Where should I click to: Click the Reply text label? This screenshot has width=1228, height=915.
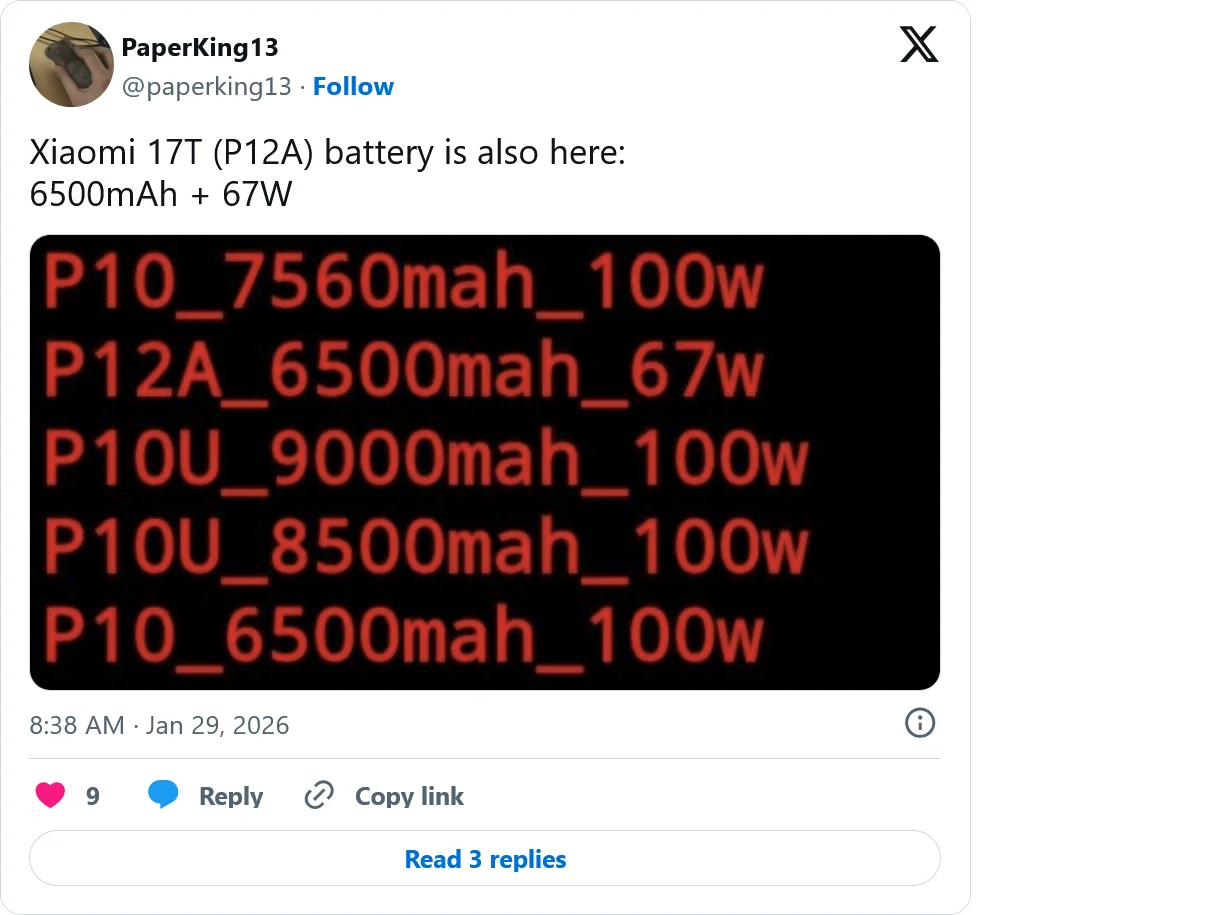(231, 795)
